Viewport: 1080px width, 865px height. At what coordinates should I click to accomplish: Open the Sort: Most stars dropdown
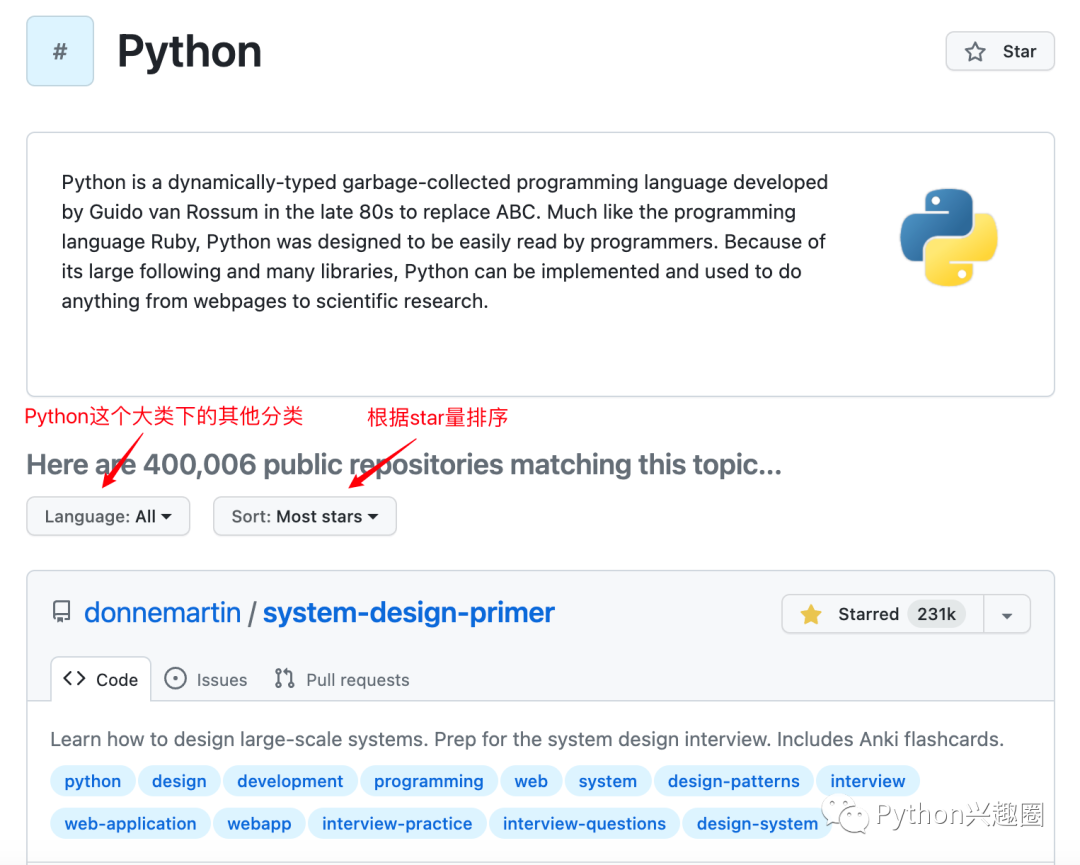pyautogui.click(x=304, y=516)
